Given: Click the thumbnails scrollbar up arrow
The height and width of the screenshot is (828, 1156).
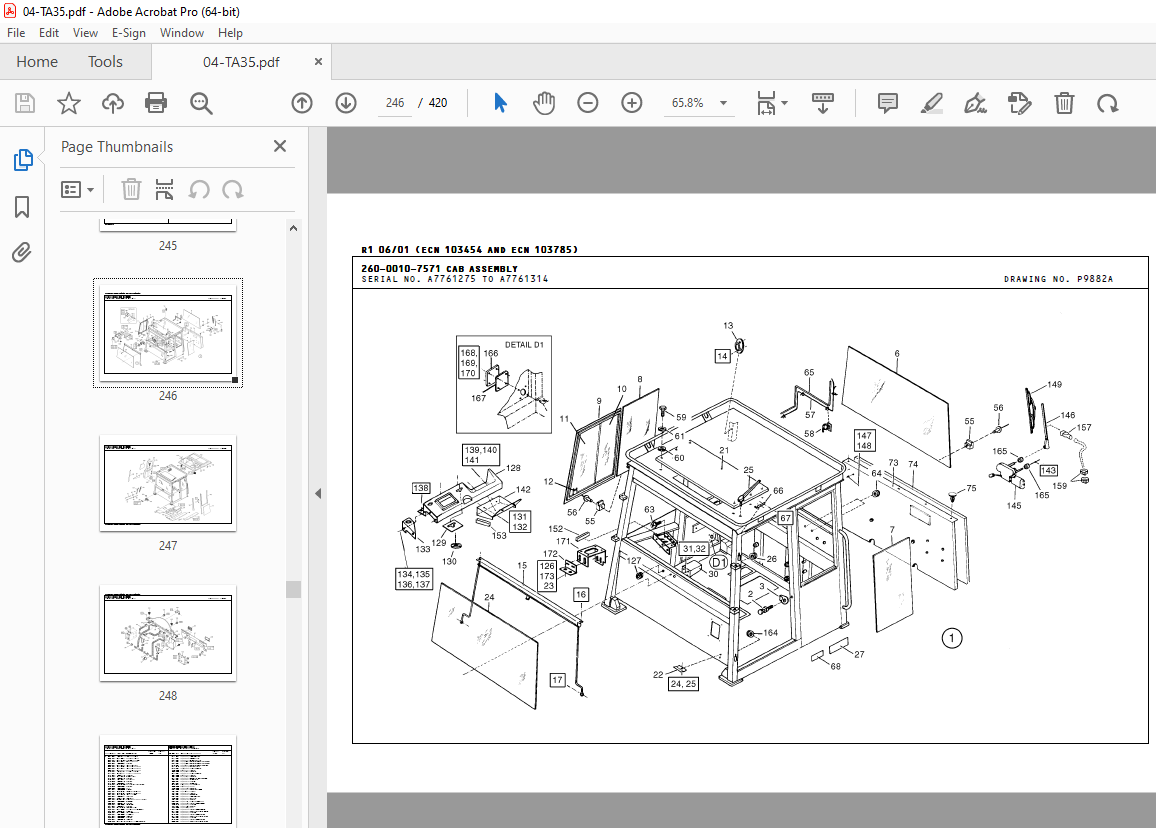Looking at the screenshot, I should pyautogui.click(x=293, y=229).
